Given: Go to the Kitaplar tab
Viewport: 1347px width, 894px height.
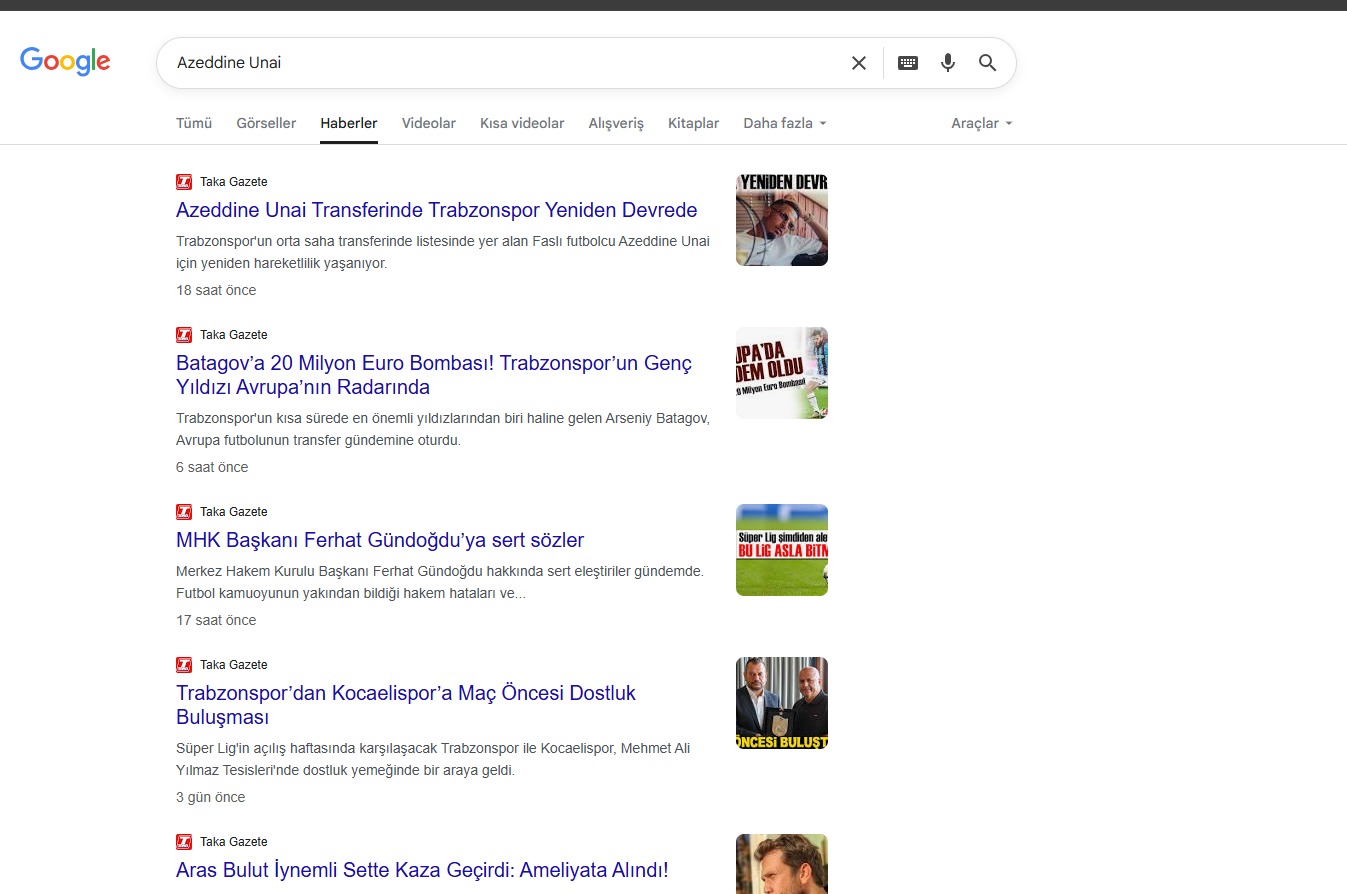Looking at the screenshot, I should (694, 123).
